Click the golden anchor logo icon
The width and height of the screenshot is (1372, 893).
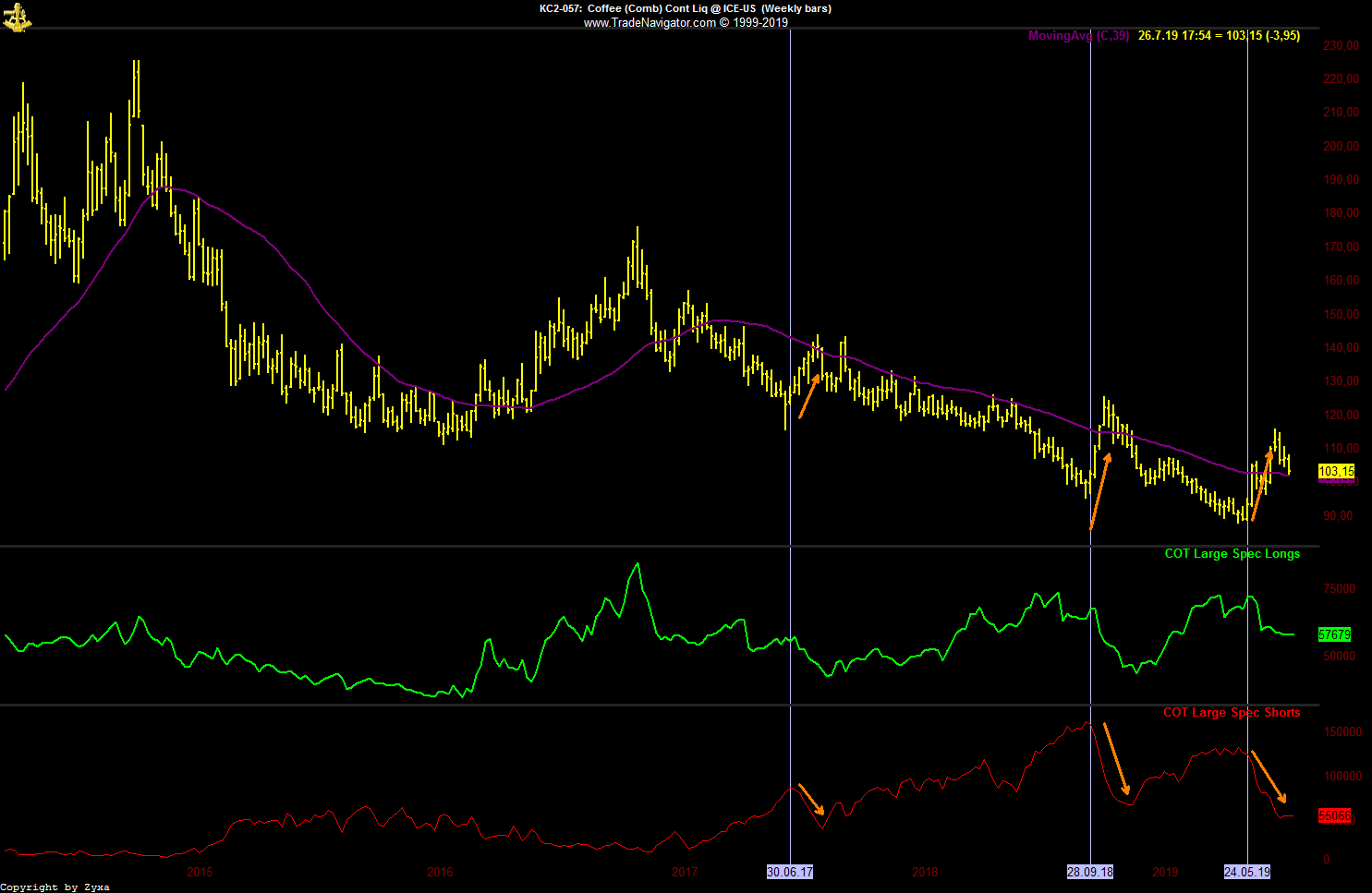click(x=17, y=17)
